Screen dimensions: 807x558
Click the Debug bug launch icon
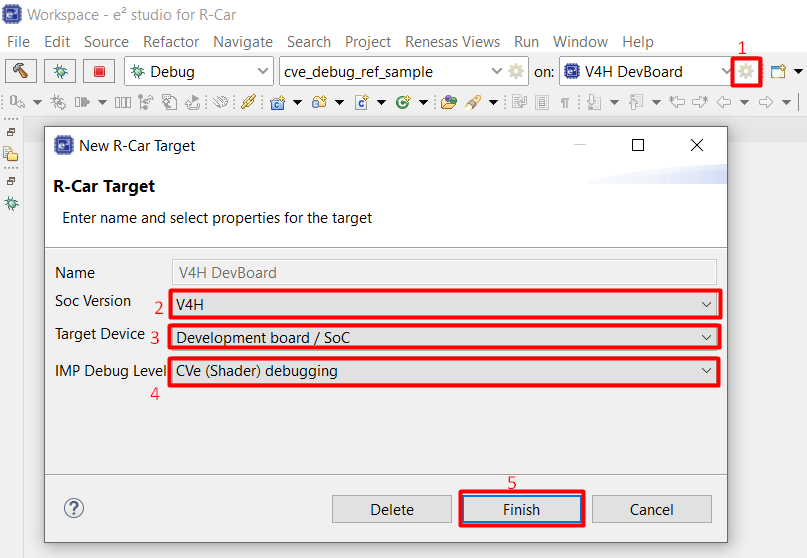(x=60, y=71)
